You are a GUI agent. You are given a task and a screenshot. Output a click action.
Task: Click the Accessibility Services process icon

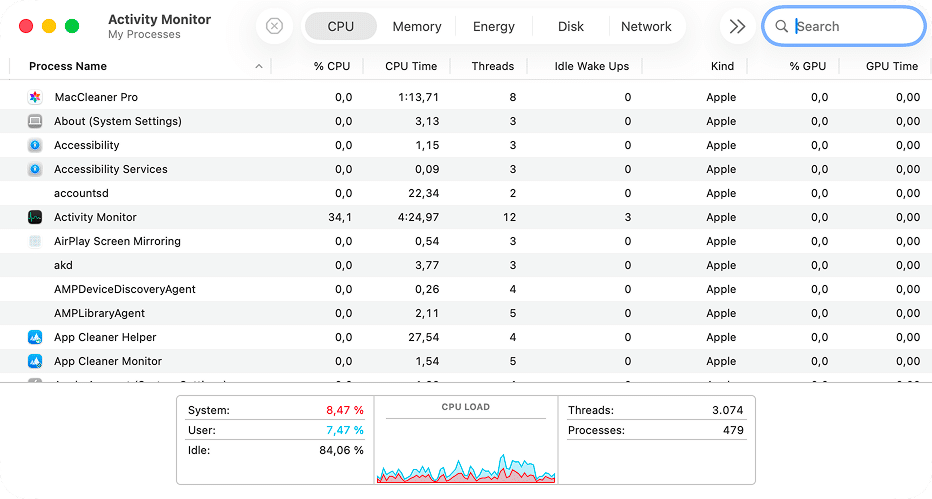pos(35,169)
